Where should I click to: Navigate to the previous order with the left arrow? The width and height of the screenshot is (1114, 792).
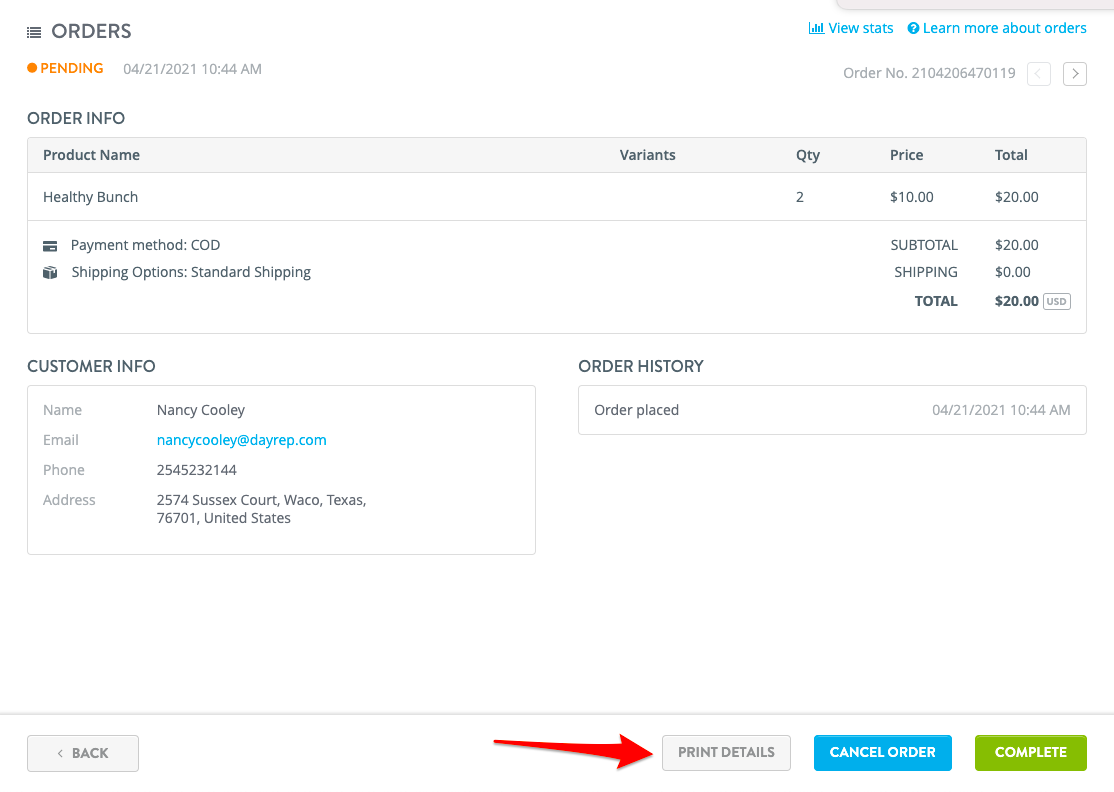click(x=1038, y=73)
